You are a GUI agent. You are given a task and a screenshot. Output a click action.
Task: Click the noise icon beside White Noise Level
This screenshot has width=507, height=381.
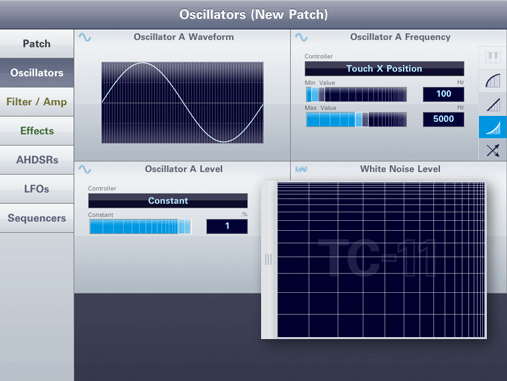pyautogui.click(x=301, y=169)
